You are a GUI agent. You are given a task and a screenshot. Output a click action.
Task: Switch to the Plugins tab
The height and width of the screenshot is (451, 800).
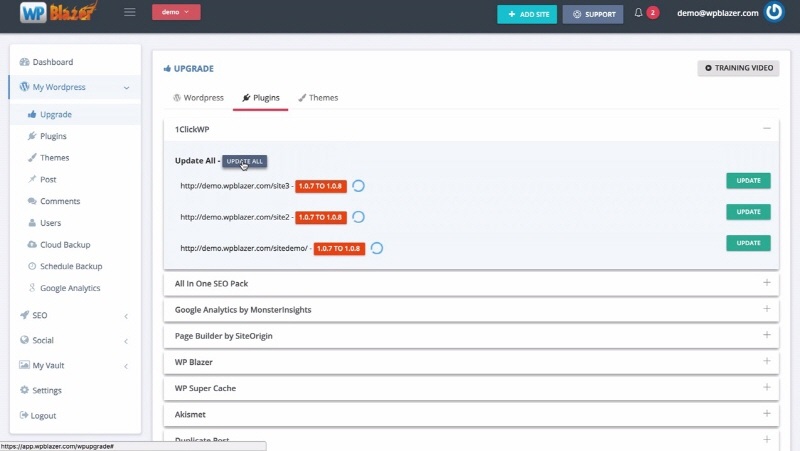pyautogui.click(x=261, y=97)
